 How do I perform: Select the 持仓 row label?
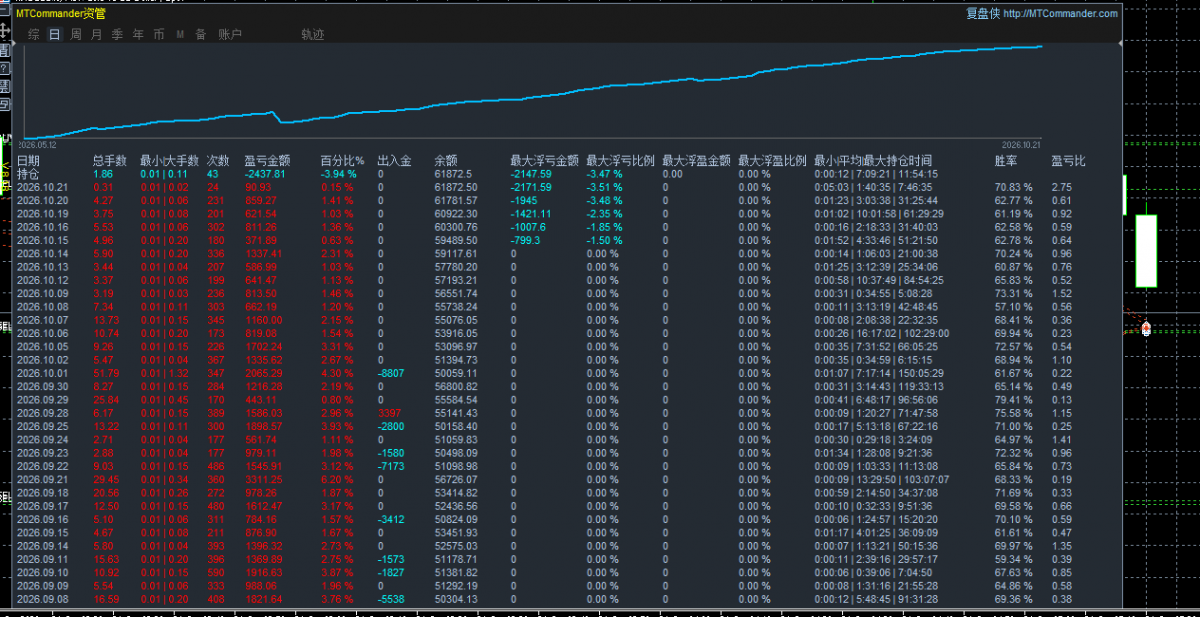(29, 173)
